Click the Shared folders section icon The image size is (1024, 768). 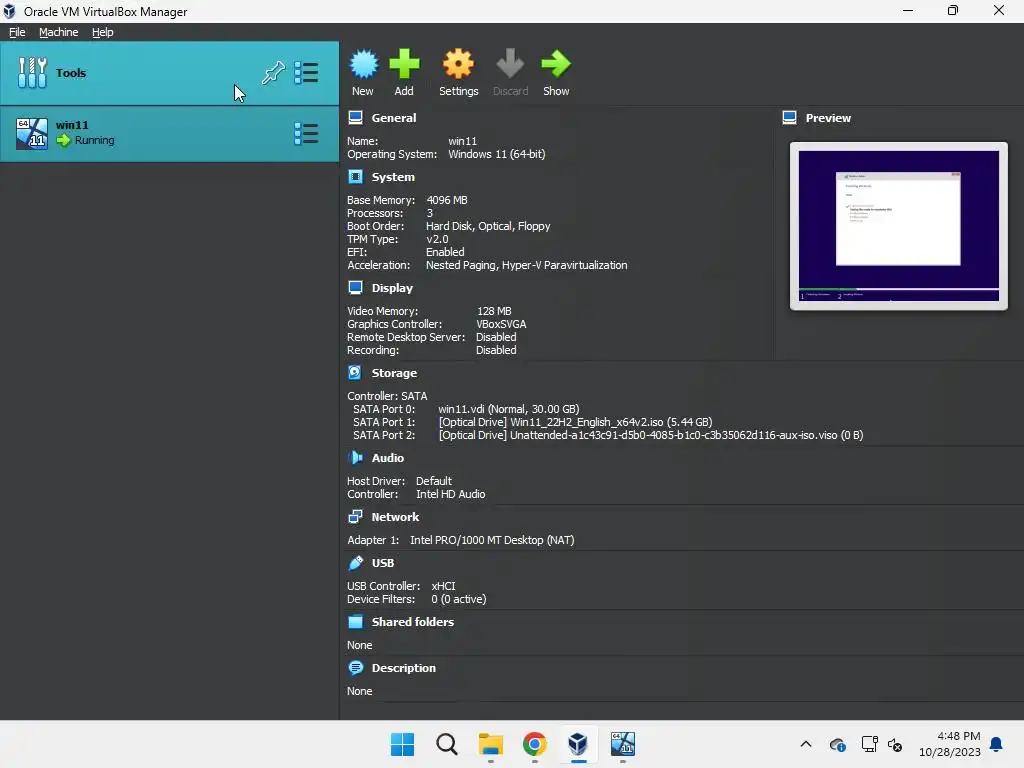coord(355,621)
